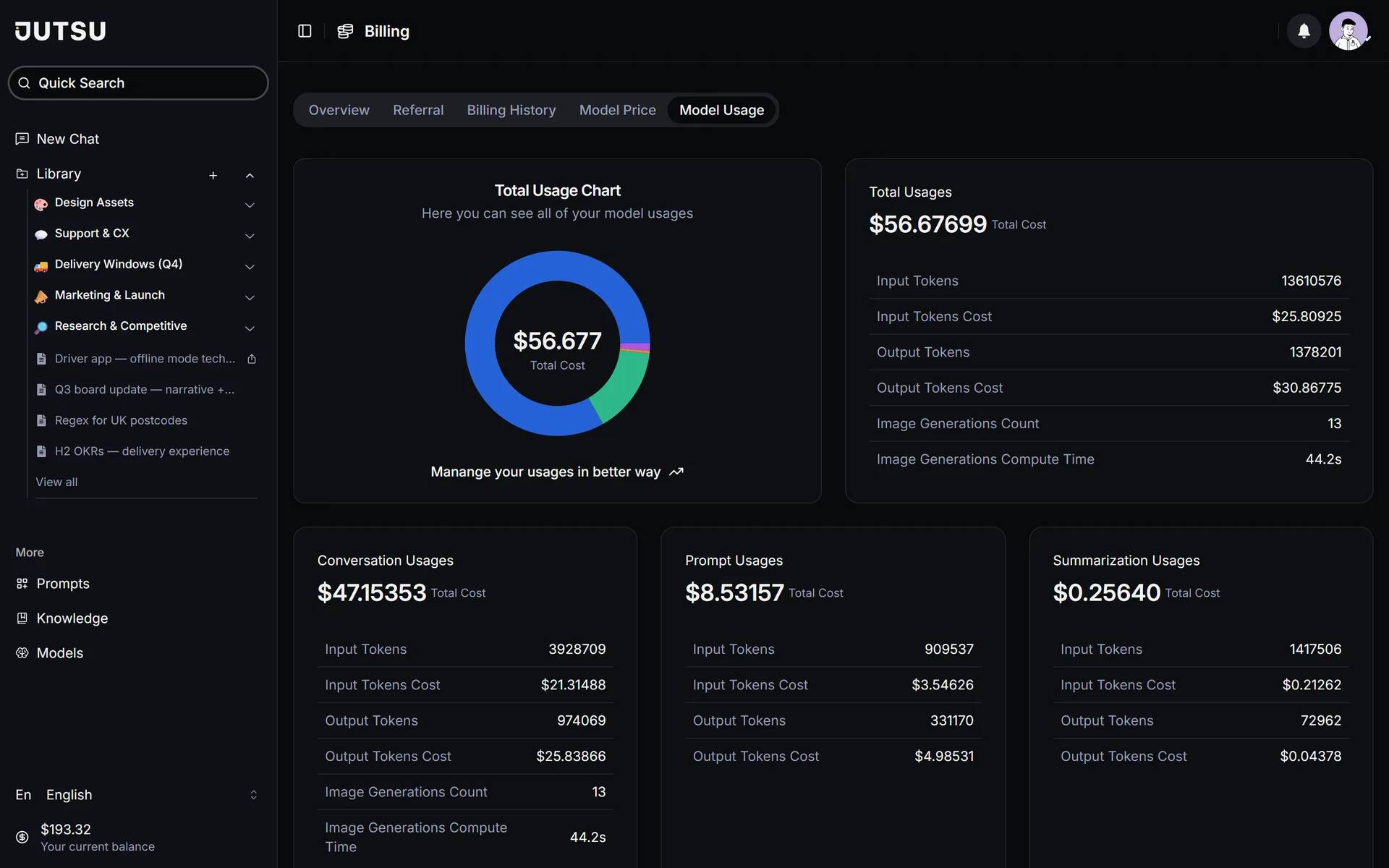Open the user profile avatar
Screen dimensions: 1389x868
(1348, 31)
